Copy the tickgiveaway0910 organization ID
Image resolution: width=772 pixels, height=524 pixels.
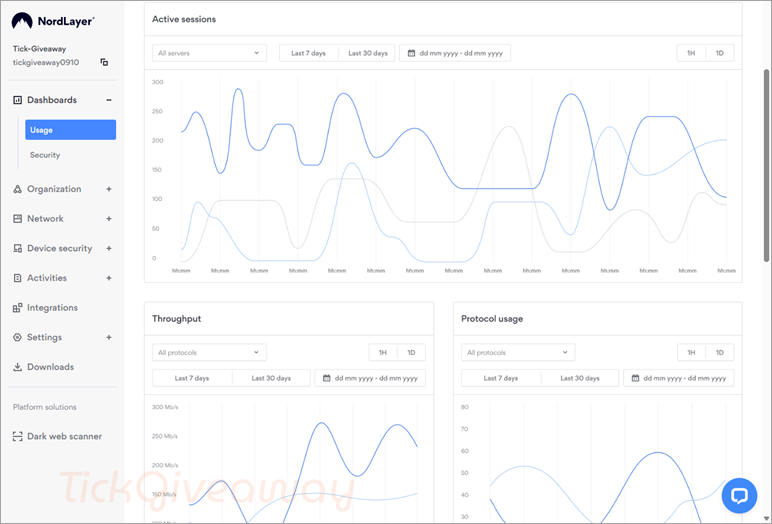[x=104, y=63]
